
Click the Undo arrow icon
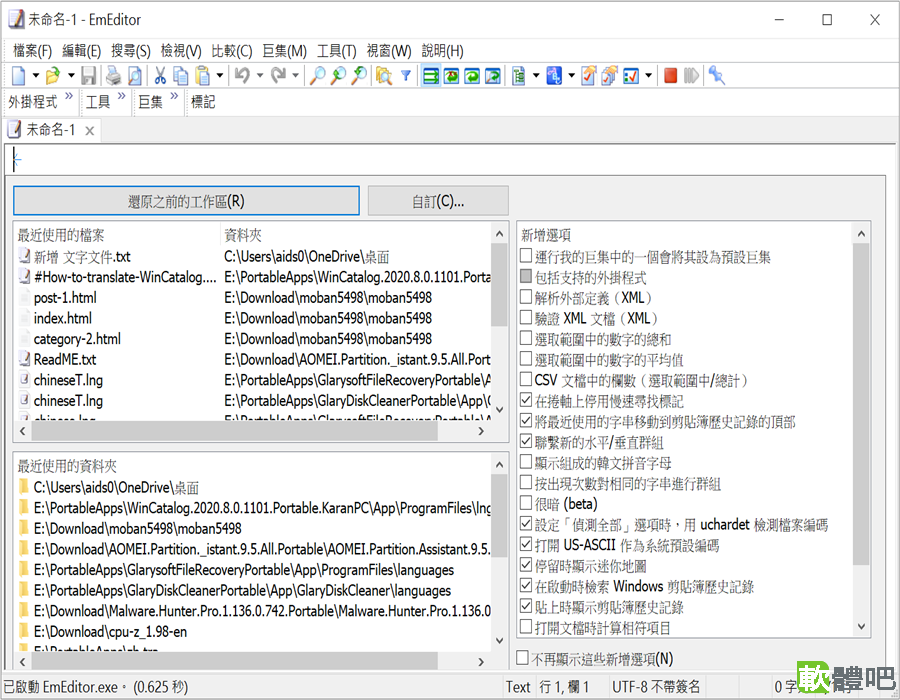click(243, 76)
